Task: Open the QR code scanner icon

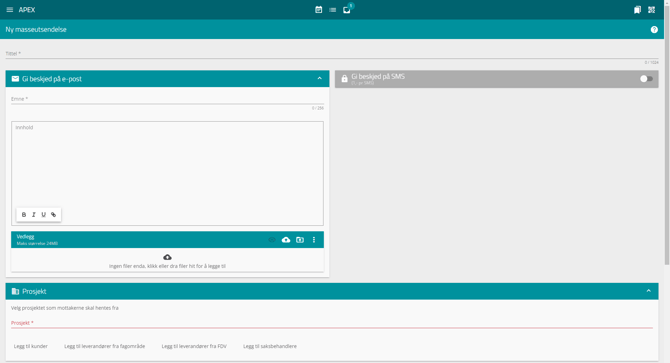Action: click(x=651, y=10)
